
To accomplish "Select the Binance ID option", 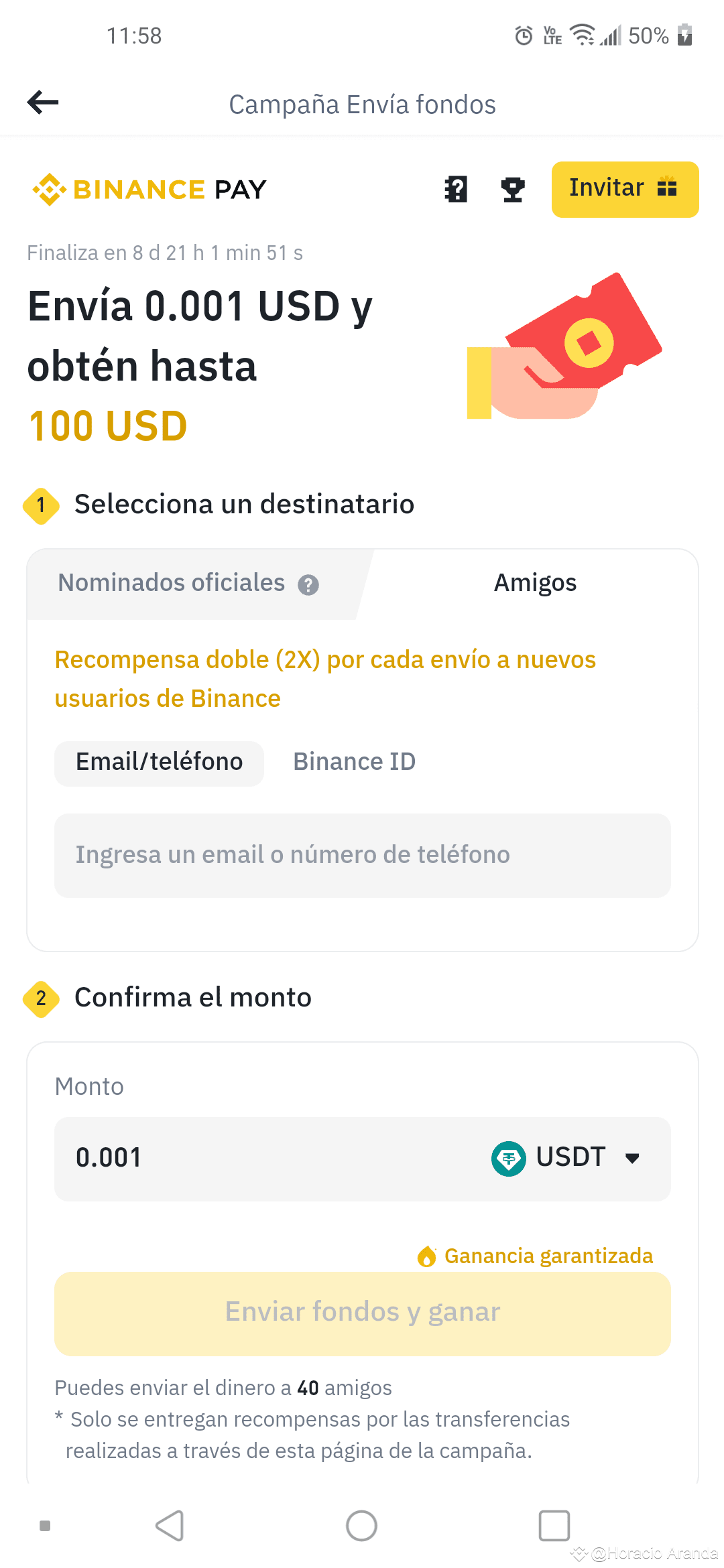I will (x=355, y=763).
